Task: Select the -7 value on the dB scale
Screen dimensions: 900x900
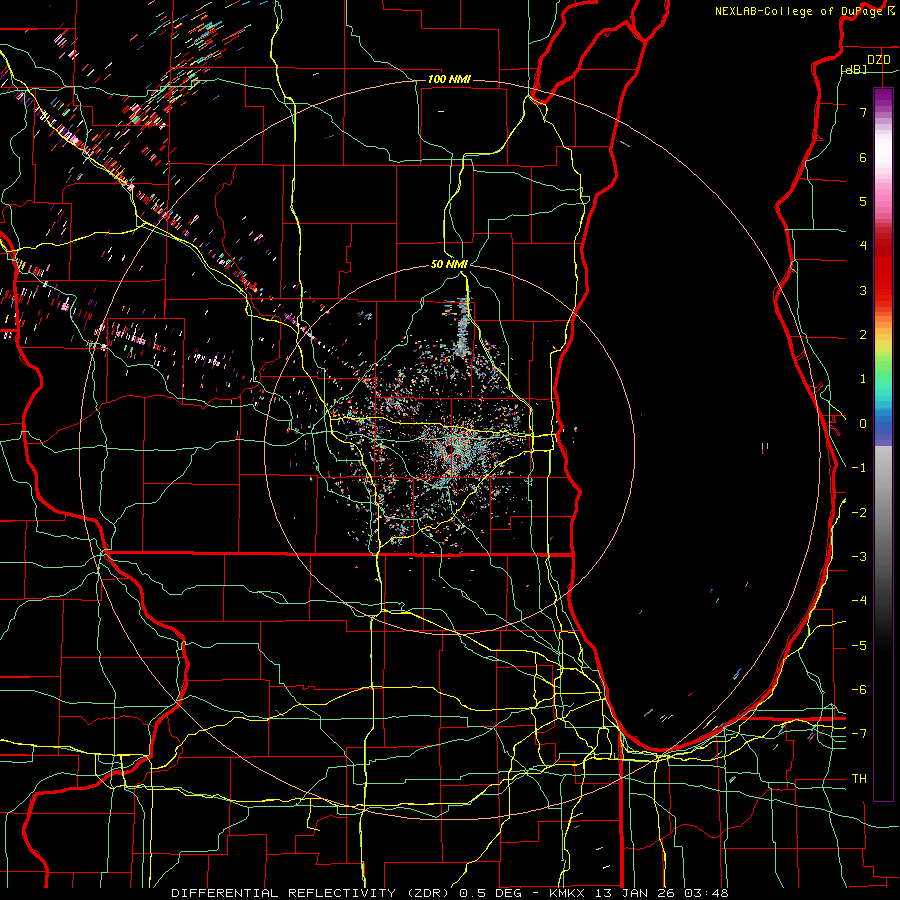Action: [859, 734]
